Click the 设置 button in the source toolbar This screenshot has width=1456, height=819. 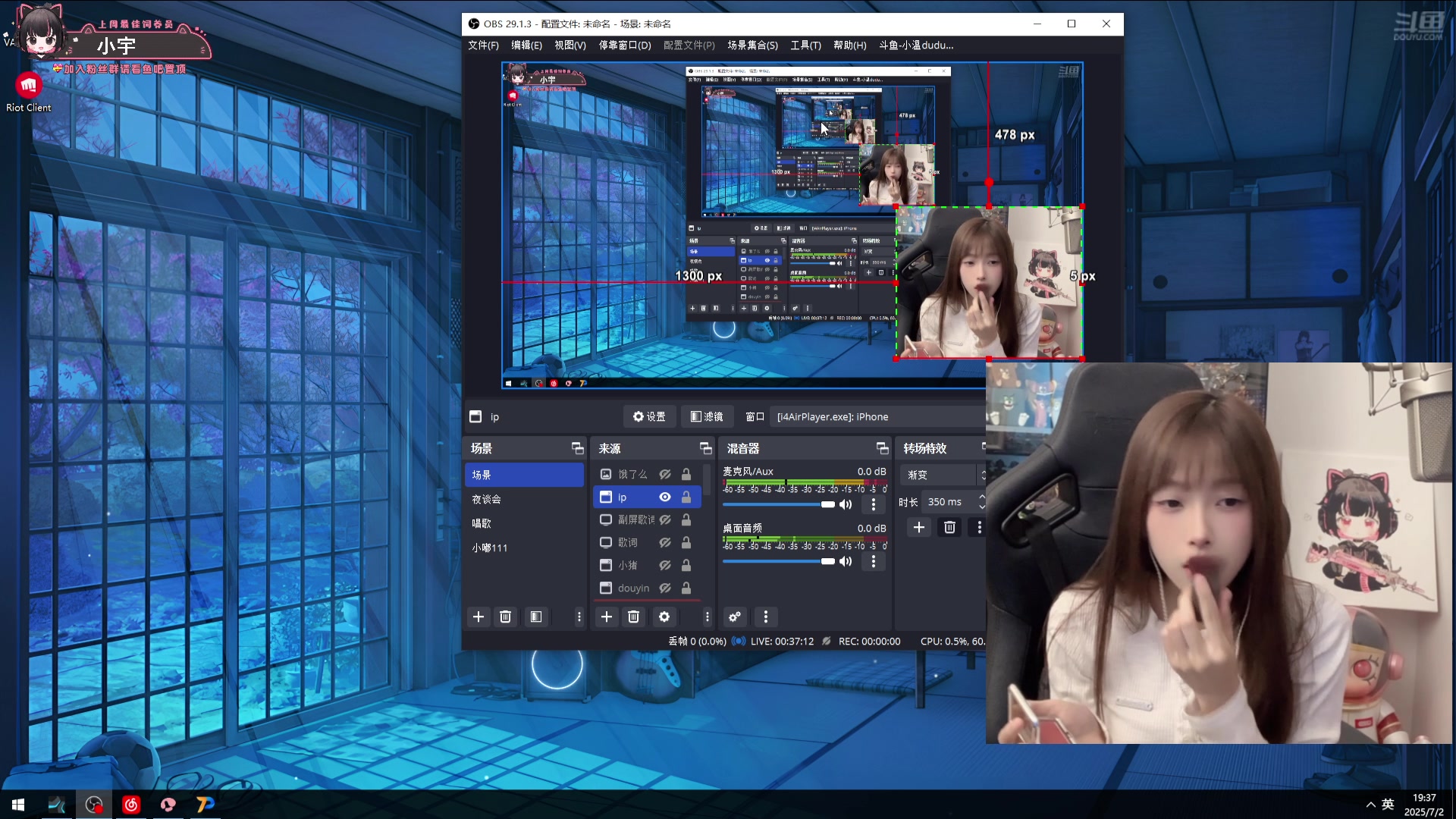[649, 416]
